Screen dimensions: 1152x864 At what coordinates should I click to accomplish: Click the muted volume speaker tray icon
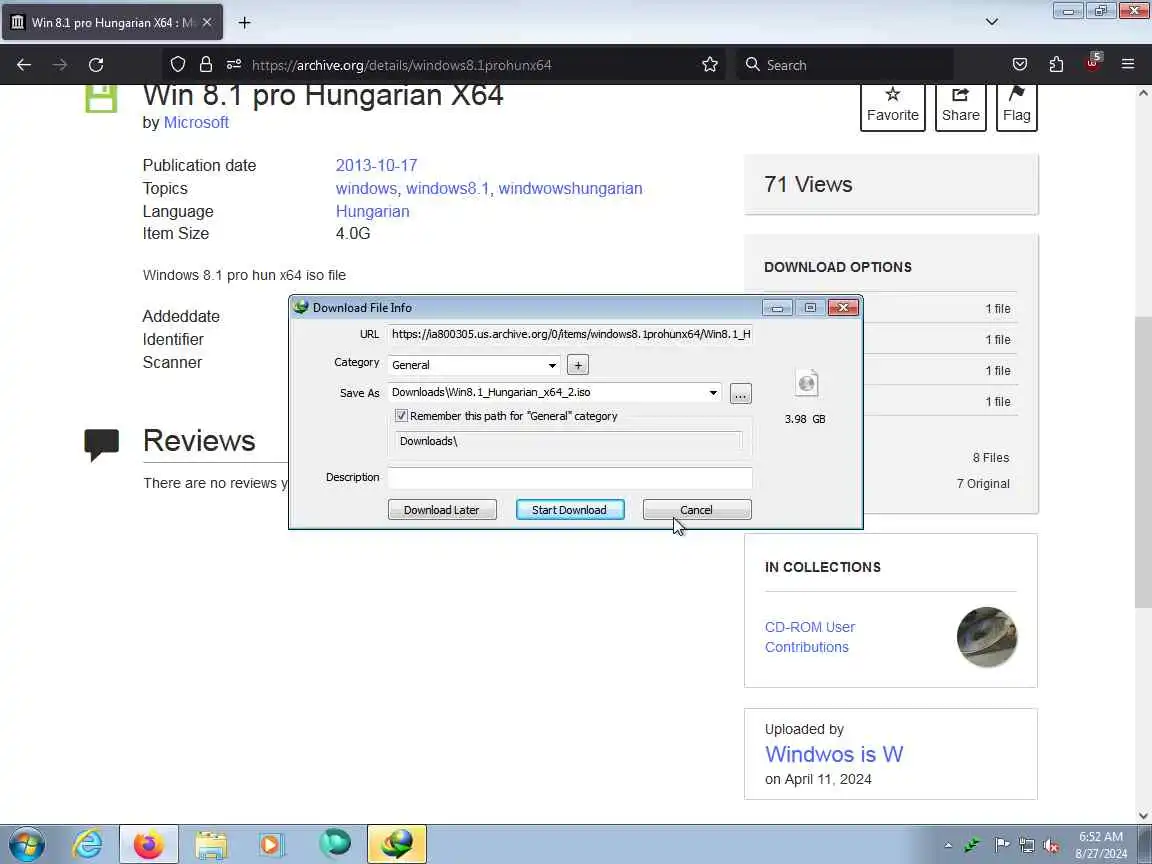tap(1051, 846)
